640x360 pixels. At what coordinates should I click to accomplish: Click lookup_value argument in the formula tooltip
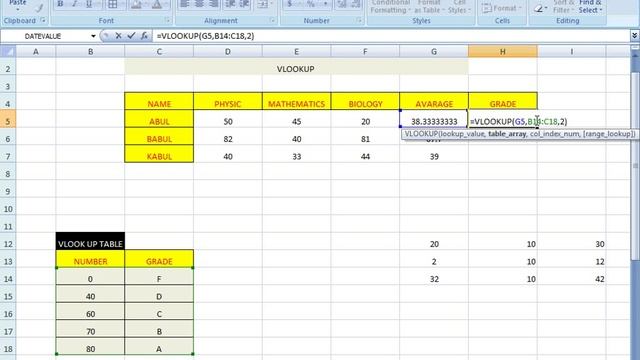(462, 133)
